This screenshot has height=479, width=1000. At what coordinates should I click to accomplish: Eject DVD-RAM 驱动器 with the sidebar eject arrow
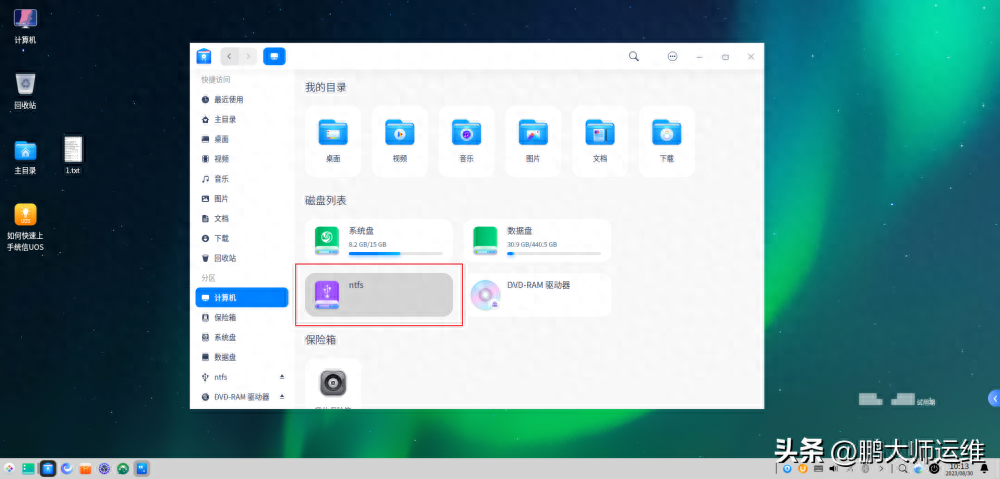[282, 397]
